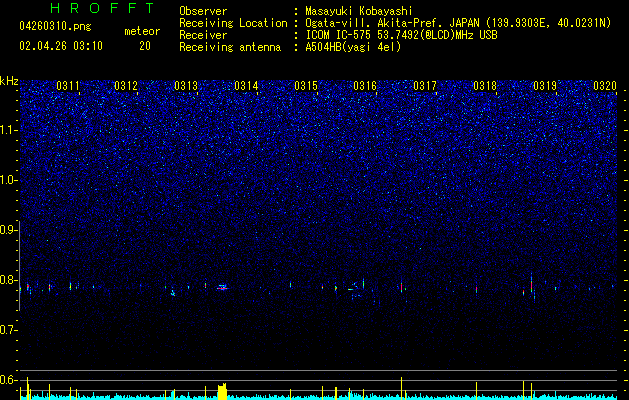Image resolution: width=629 pixels, height=400 pixels.
Task: Select the file name 04260310.png
Action: [55, 26]
